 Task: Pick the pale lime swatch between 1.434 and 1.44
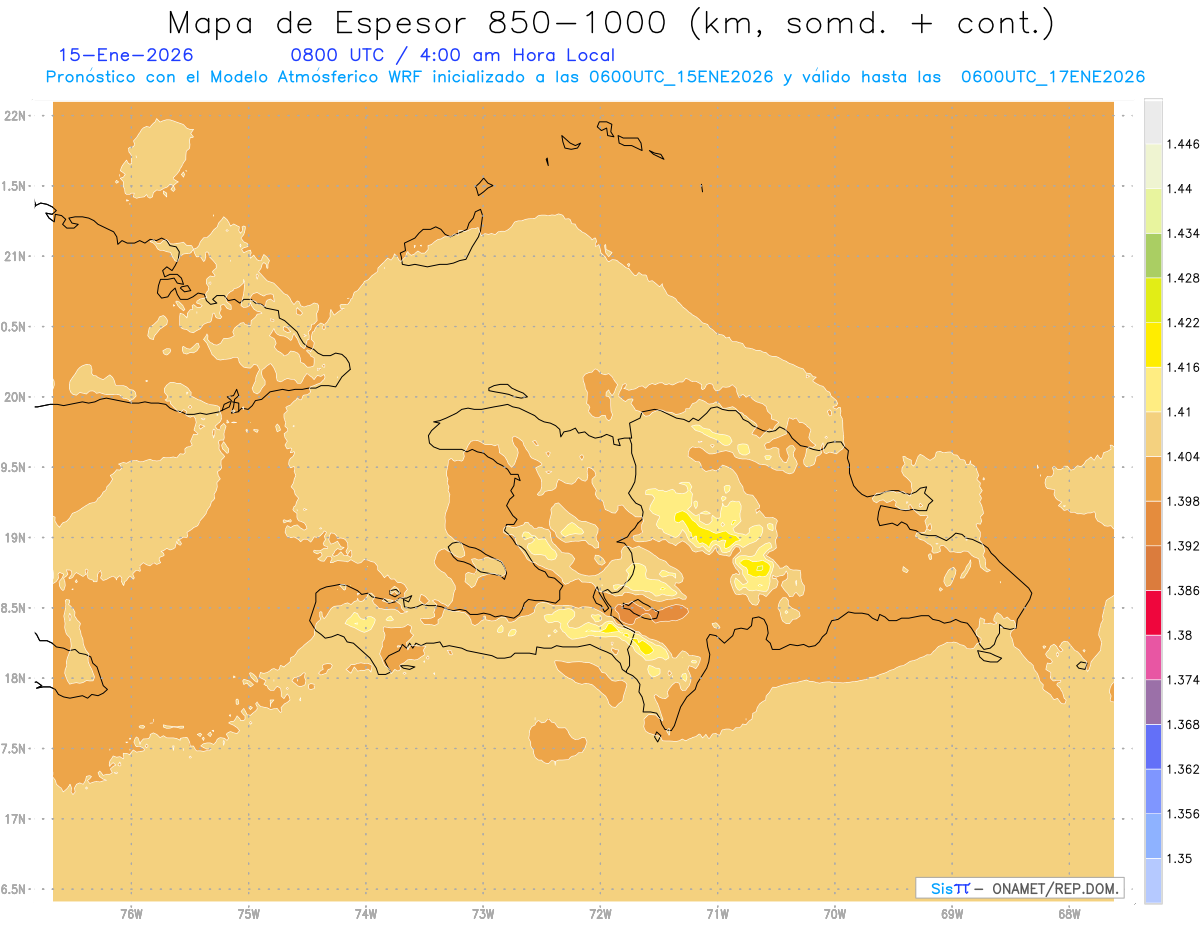[1153, 210]
